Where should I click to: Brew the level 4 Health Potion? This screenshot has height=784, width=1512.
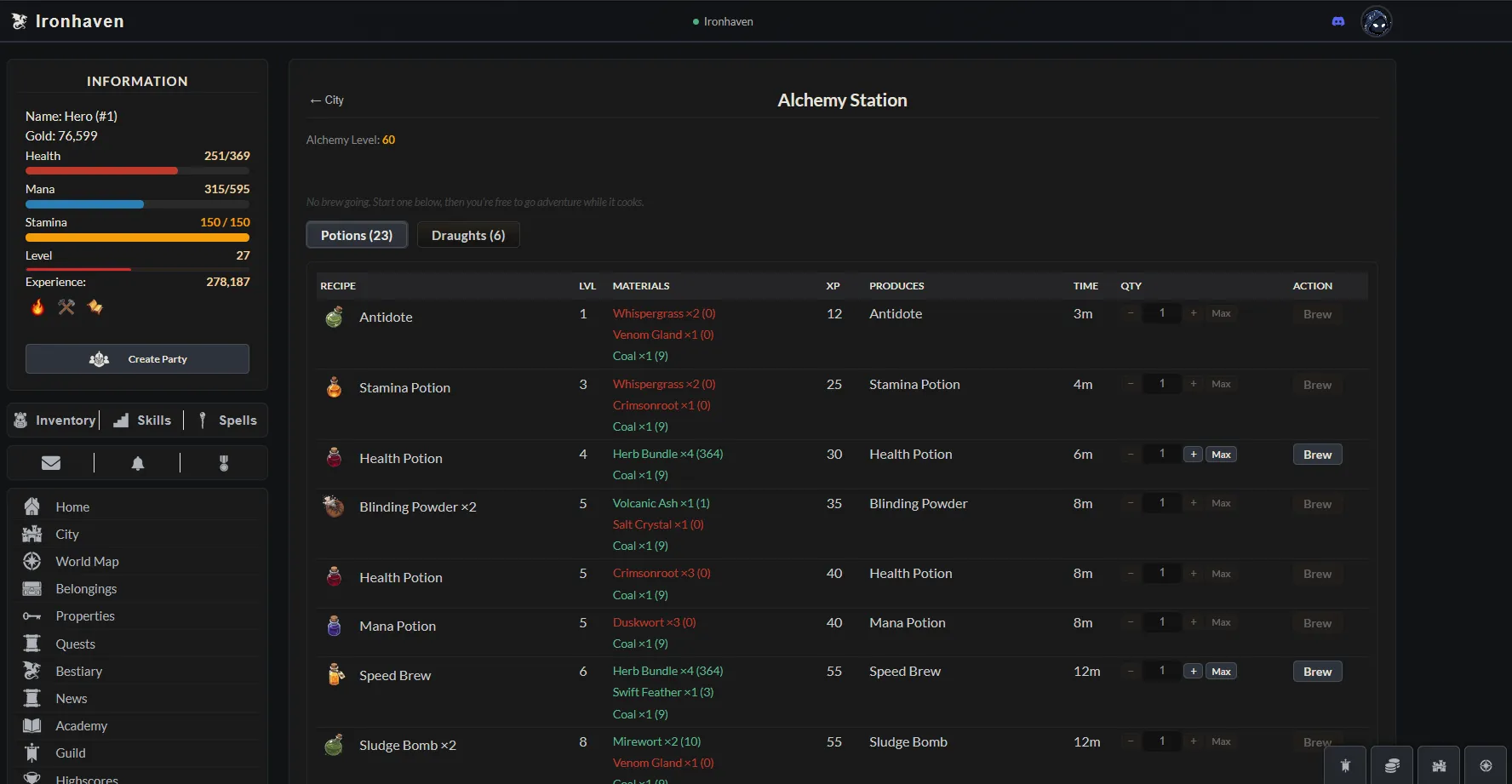(1317, 455)
